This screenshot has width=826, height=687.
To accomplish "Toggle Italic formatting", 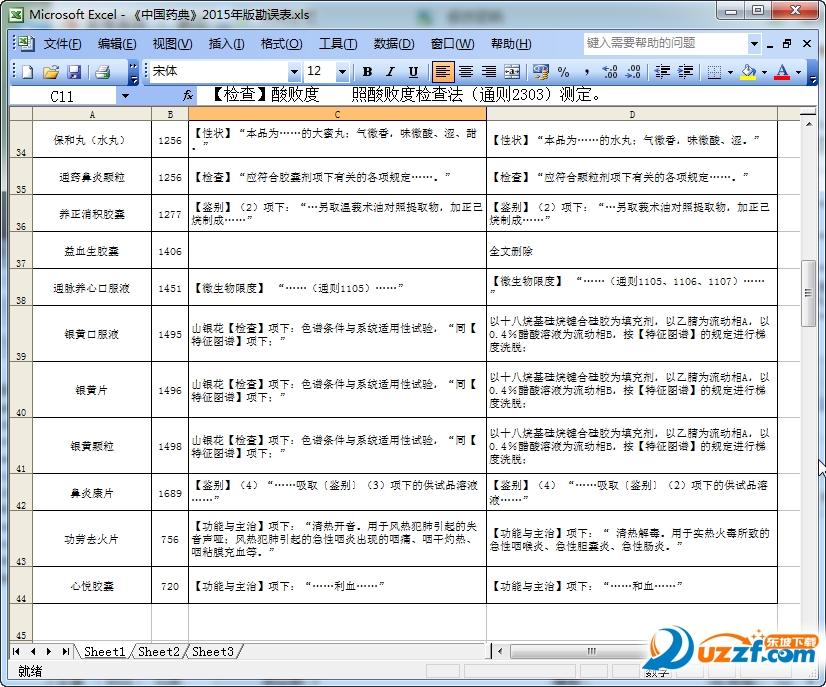I will 390,72.
